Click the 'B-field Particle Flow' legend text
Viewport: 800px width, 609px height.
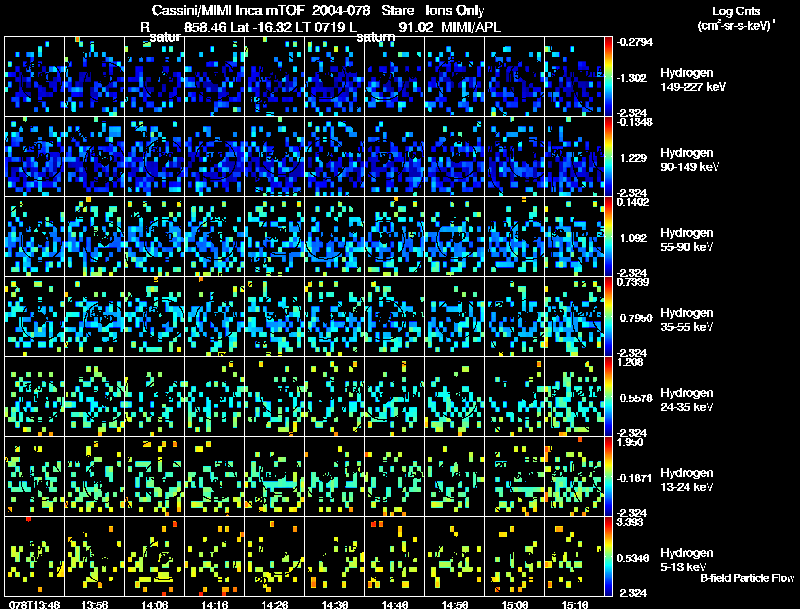point(747,578)
